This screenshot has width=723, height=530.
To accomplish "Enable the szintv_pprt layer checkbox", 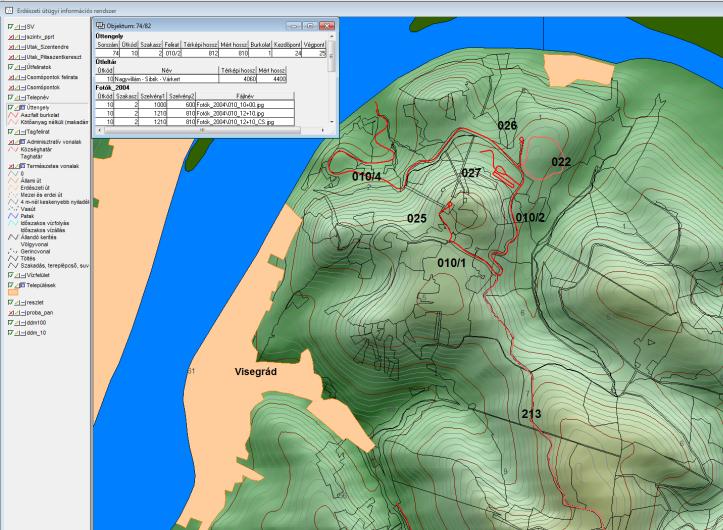I will 11,37.
